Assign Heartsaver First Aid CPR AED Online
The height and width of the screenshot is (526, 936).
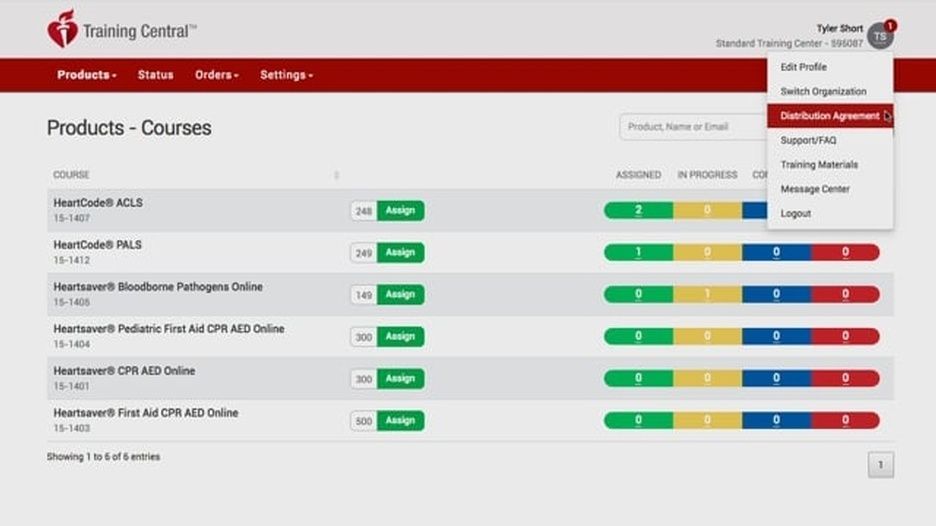coord(401,420)
